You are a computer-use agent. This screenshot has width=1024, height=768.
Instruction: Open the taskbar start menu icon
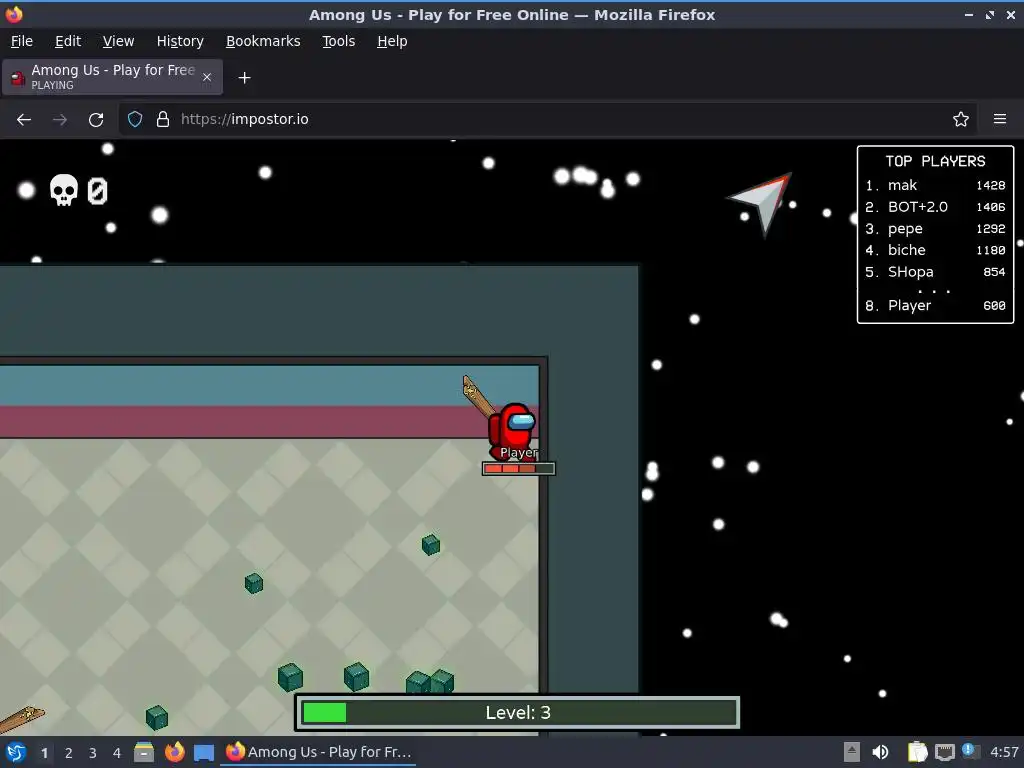pyautogui.click(x=16, y=752)
